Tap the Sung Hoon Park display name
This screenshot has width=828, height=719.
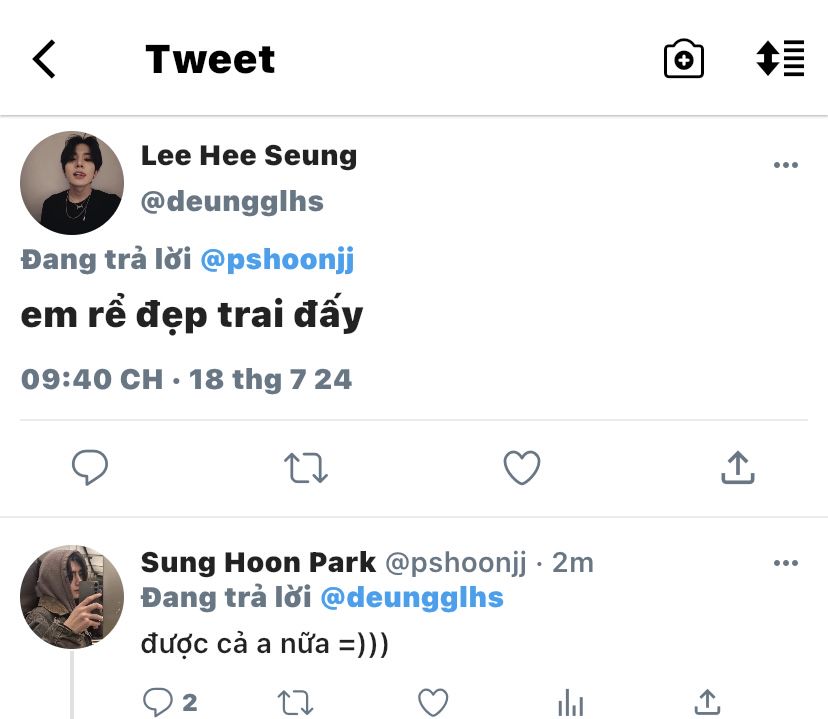(x=258, y=562)
